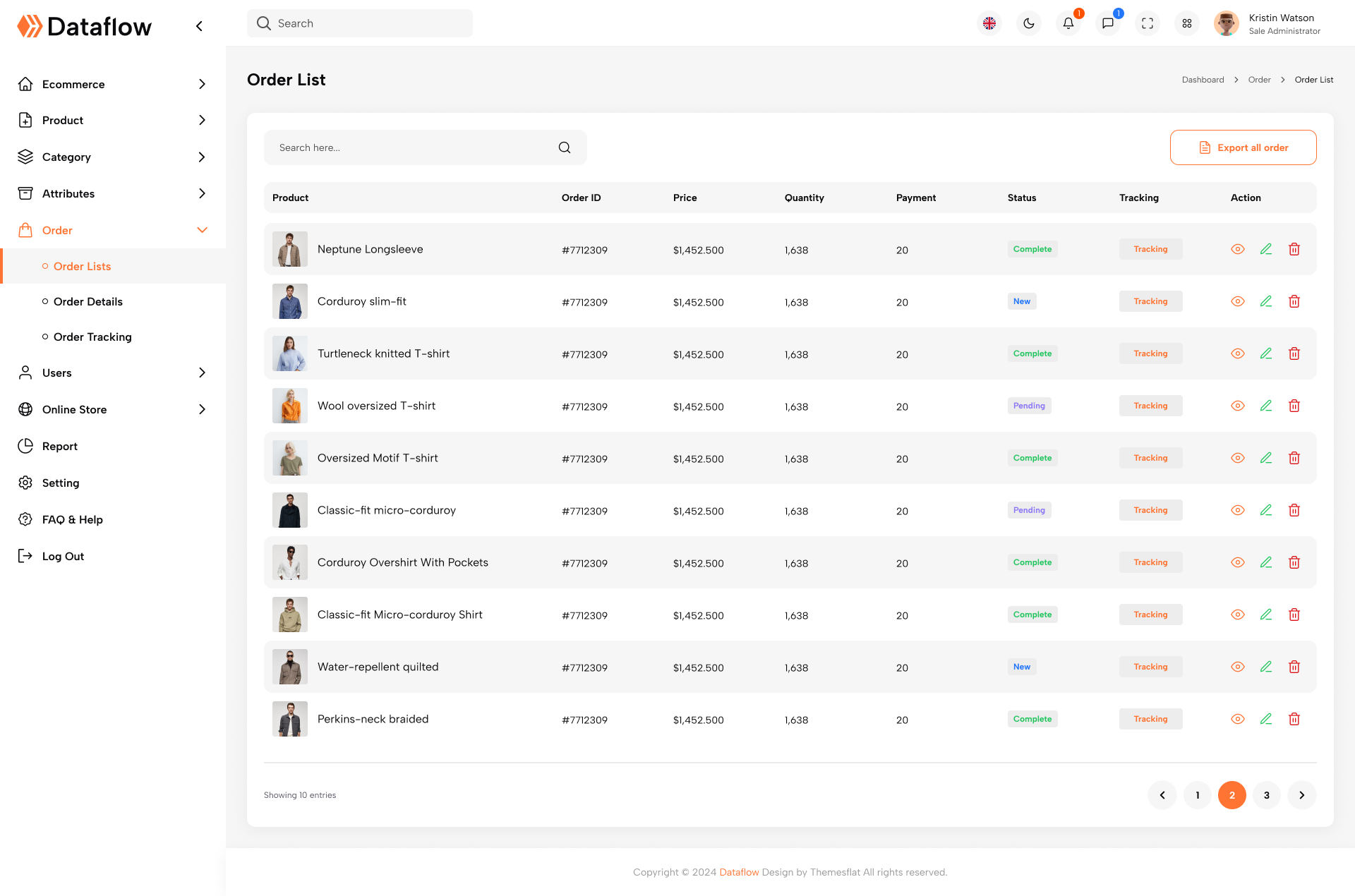Show details of Oversized Motif T-shirt order
This screenshot has width=1355, height=896.
click(x=1237, y=458)
